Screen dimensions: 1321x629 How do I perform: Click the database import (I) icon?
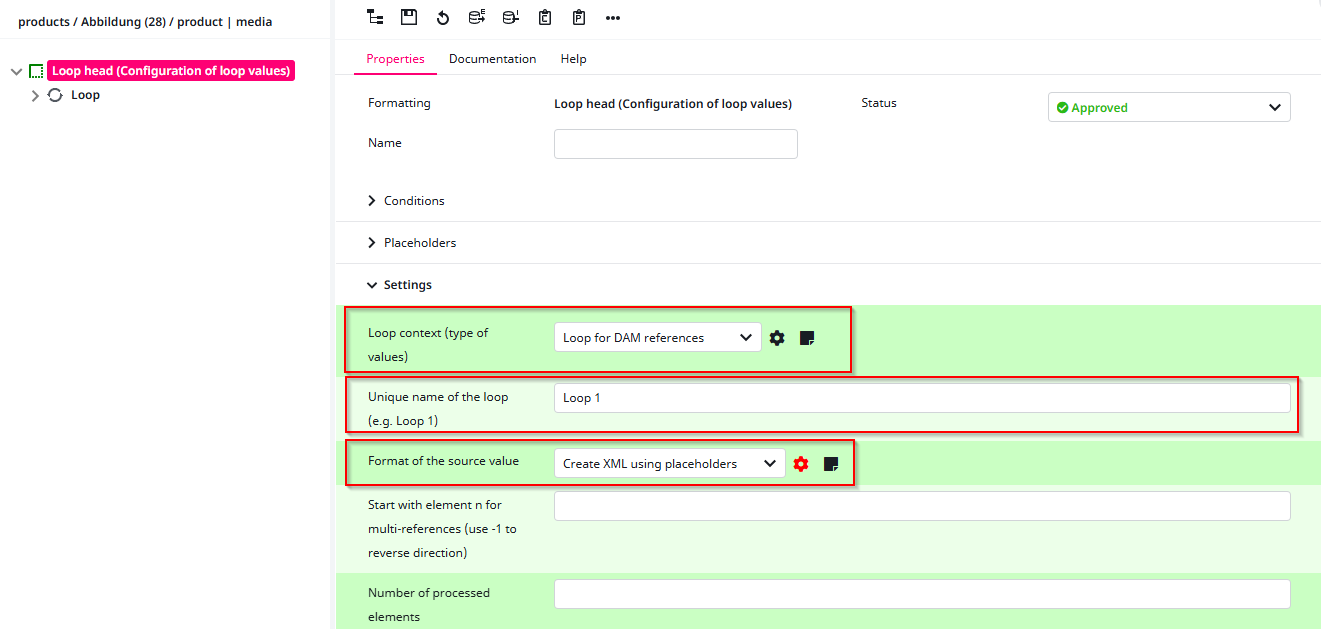coord(510,17)
